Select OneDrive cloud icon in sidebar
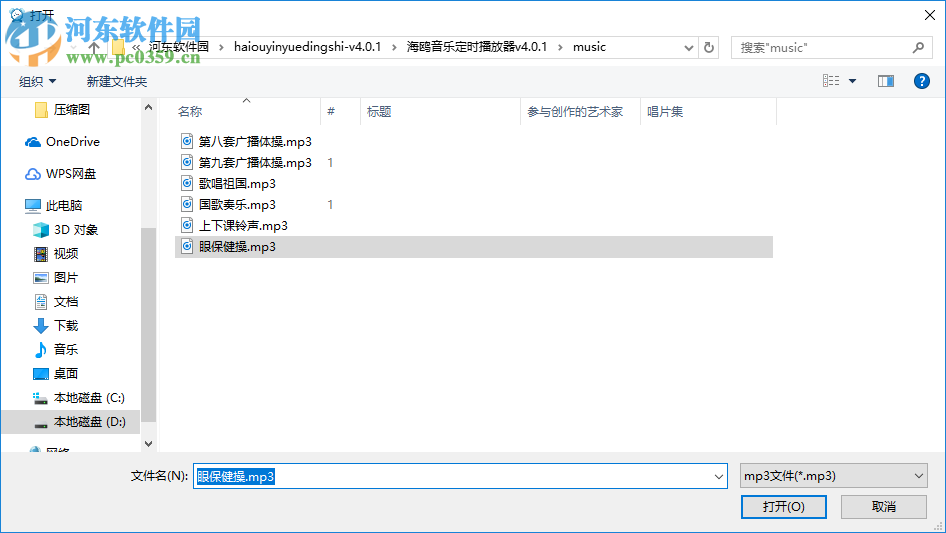The image size is (946, 533). pos(33,142)
